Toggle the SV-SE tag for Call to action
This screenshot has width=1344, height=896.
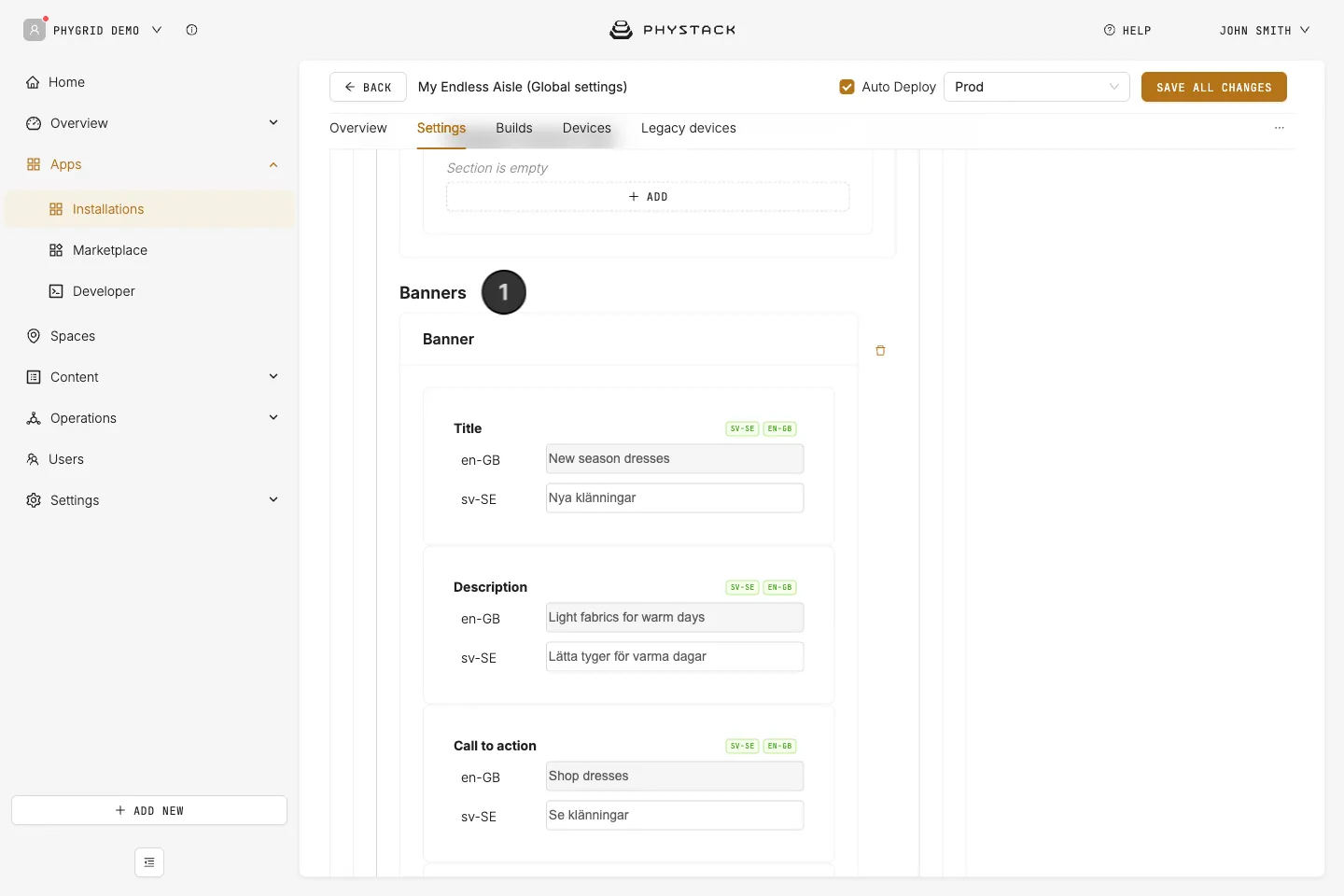(743, 747)
